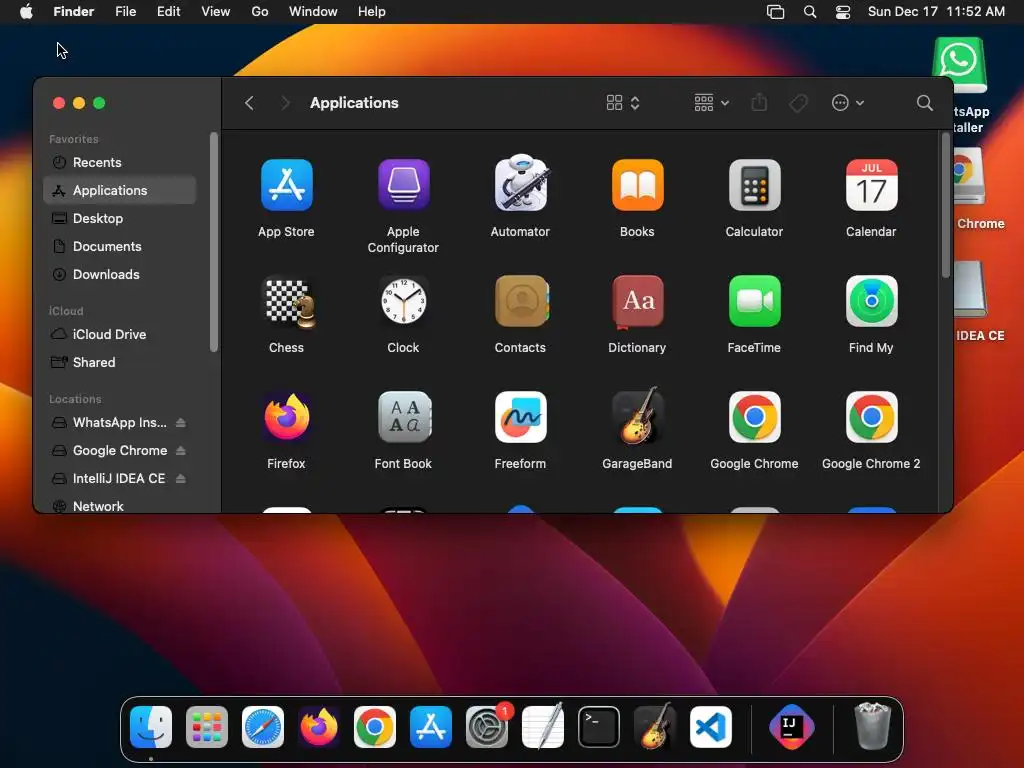Open the Apple menu
This screenshot has width=1024, height=768.
pyautogui.click(x=26, y=12)
